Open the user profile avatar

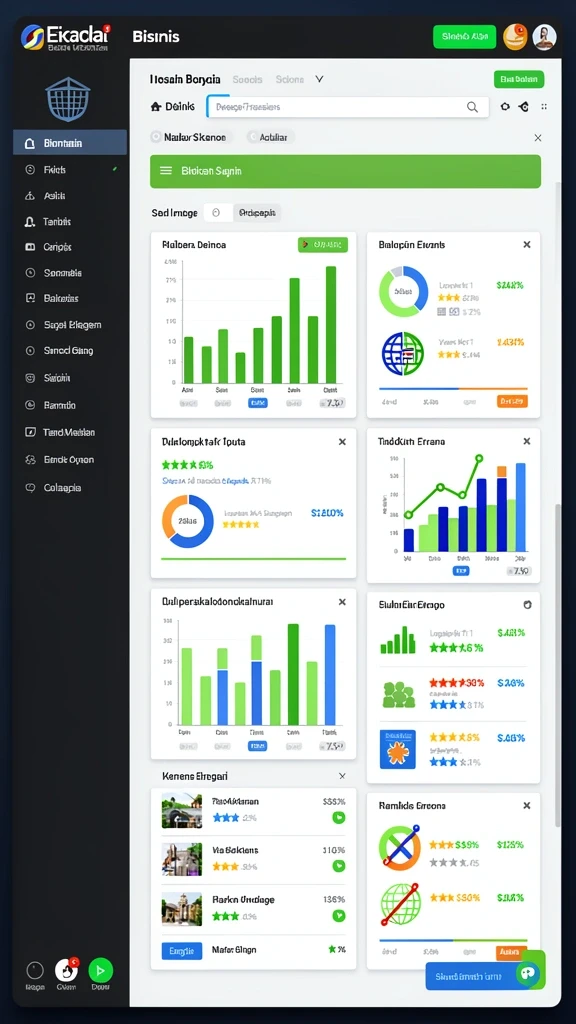(x=544, y=37)
